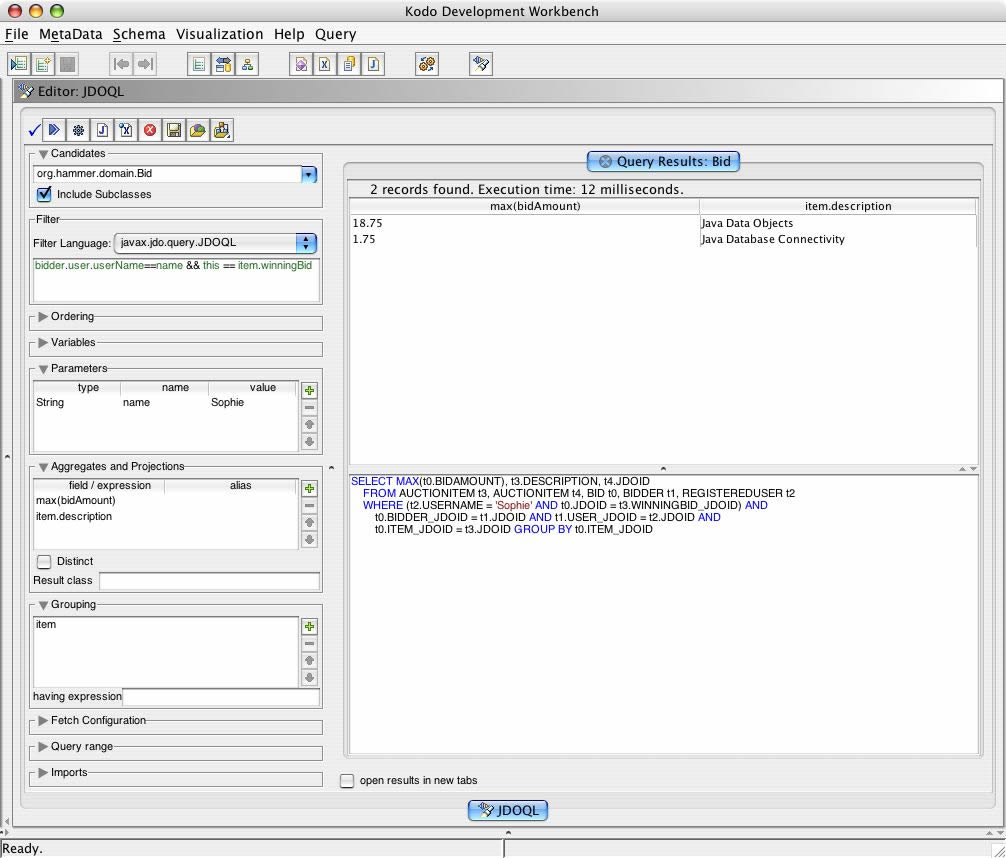The height and width of the screenshot is (858, 1006).
Task: Click the twin gears icon in main toolbar
Action: coord(427,64)
